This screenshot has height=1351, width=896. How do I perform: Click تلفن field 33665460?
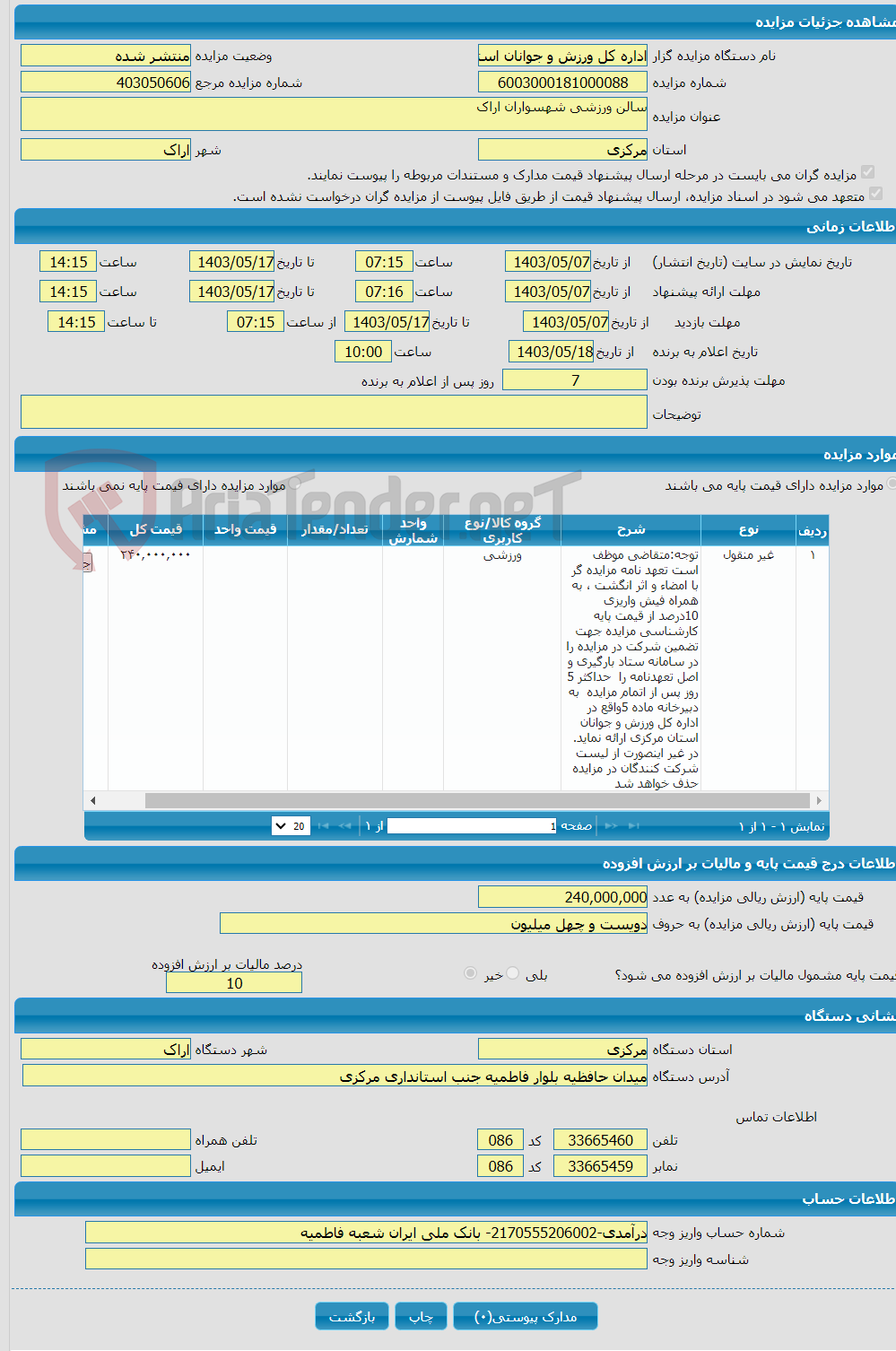600,1140
